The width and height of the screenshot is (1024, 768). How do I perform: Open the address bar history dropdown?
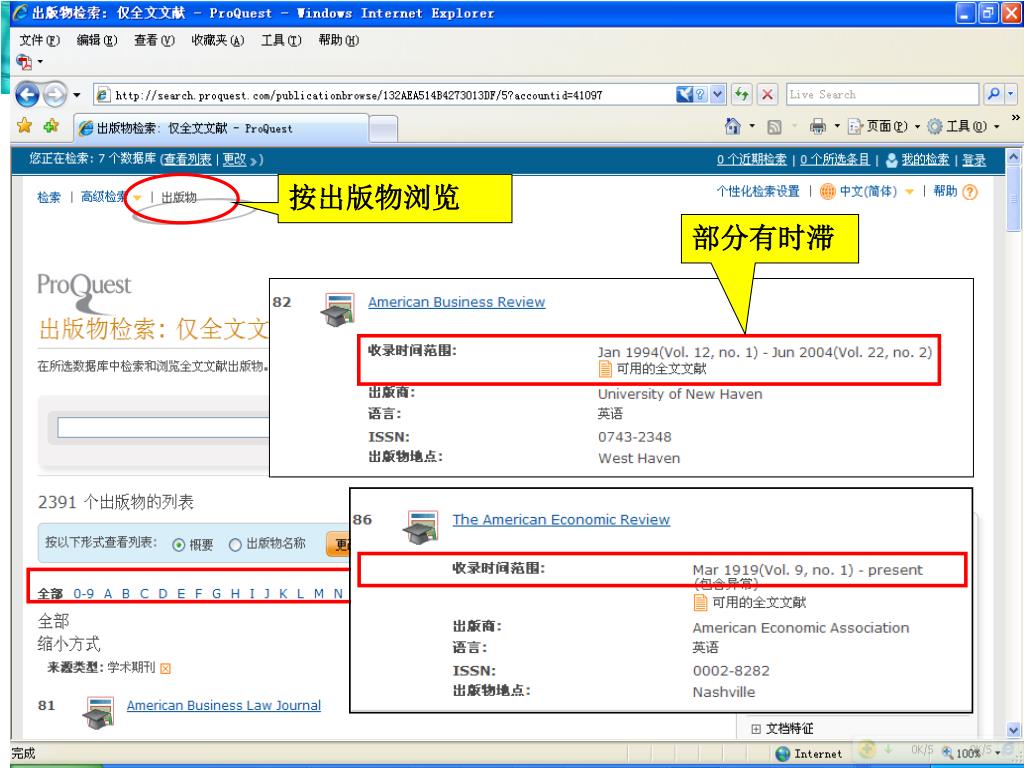tap(718, 95)
